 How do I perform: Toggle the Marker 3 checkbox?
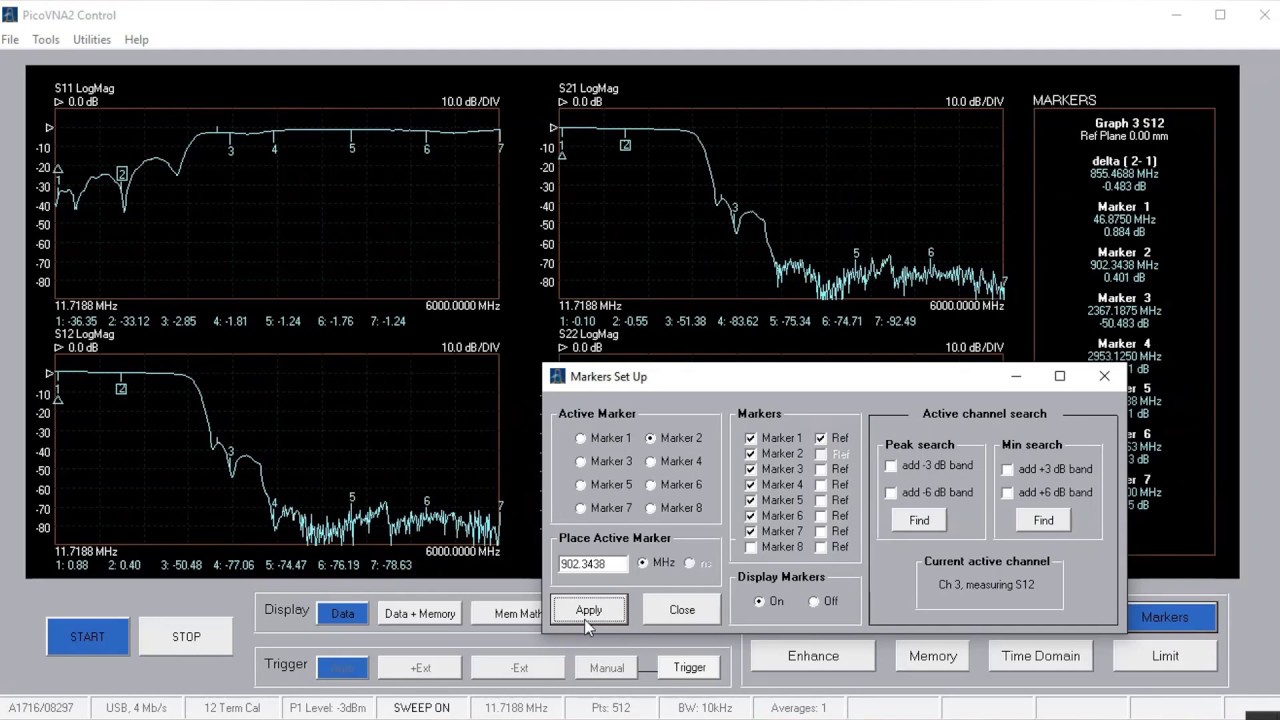(x=751, y=469)
